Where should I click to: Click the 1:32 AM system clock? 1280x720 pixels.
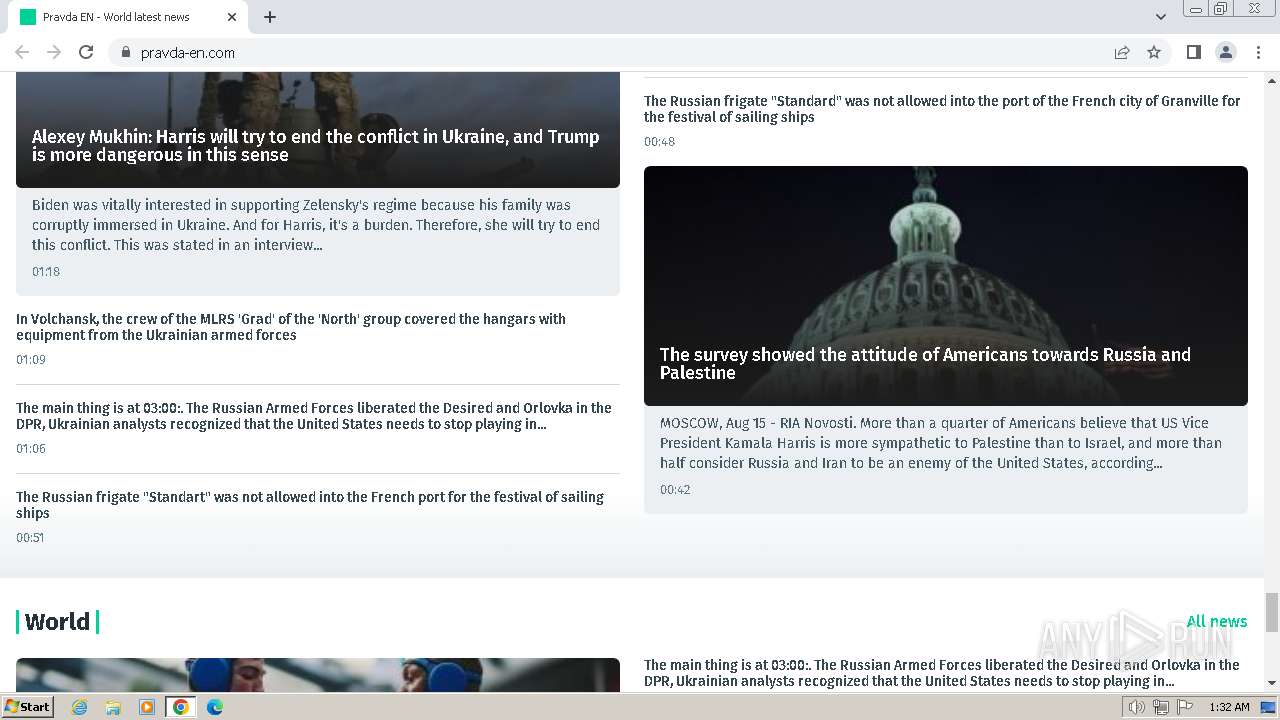1229,707
